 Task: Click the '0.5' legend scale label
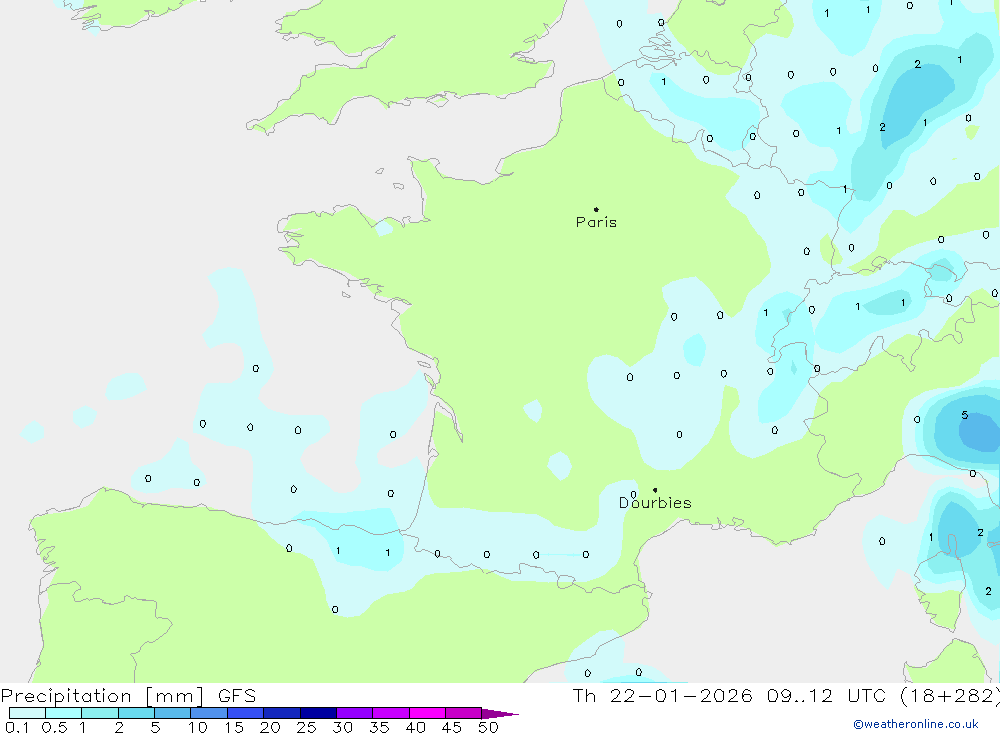[x=54, y=727]
